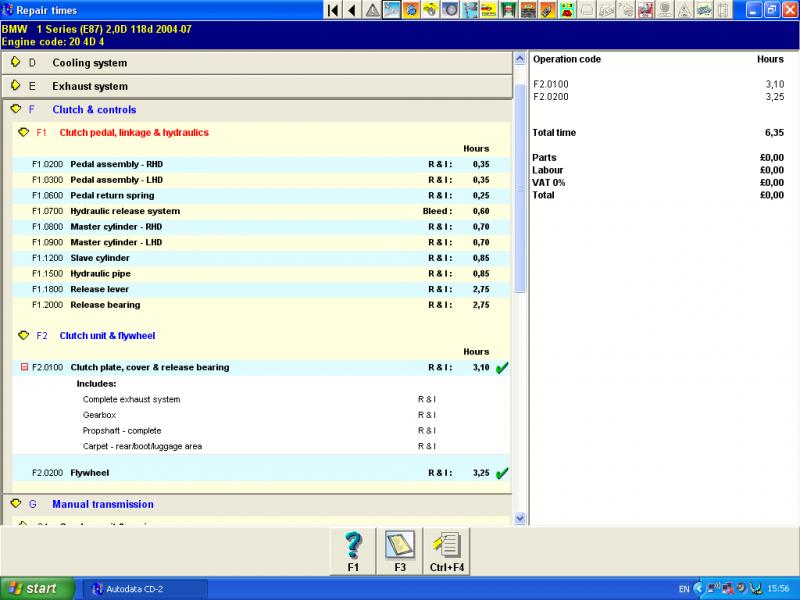Screen dimensions: 800x600
Task: Click the yellow arrow icon beside Cooling system
Action: [x=15, y=62]
